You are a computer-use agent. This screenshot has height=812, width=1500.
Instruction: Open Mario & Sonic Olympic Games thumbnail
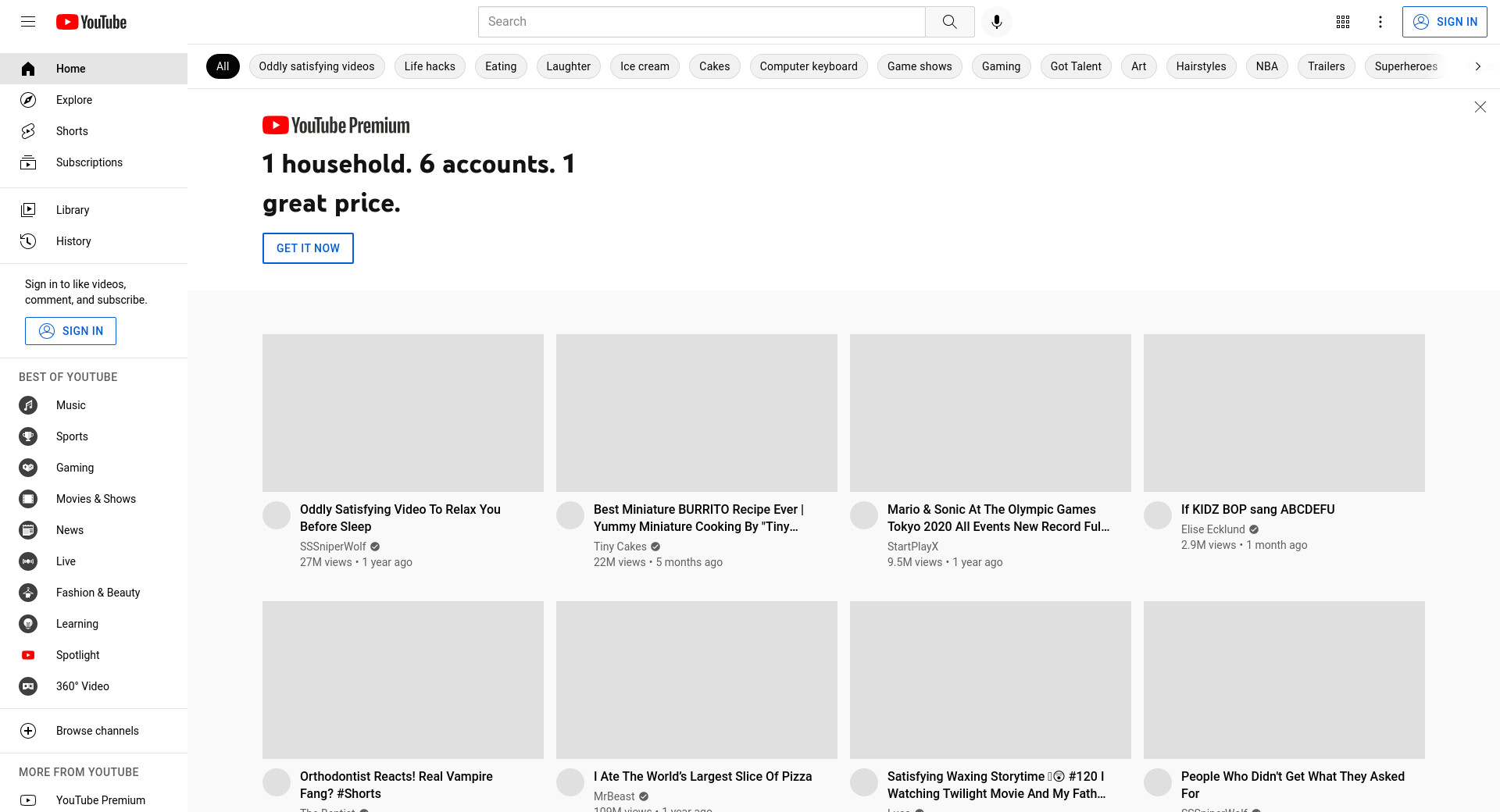click(991, 413)
